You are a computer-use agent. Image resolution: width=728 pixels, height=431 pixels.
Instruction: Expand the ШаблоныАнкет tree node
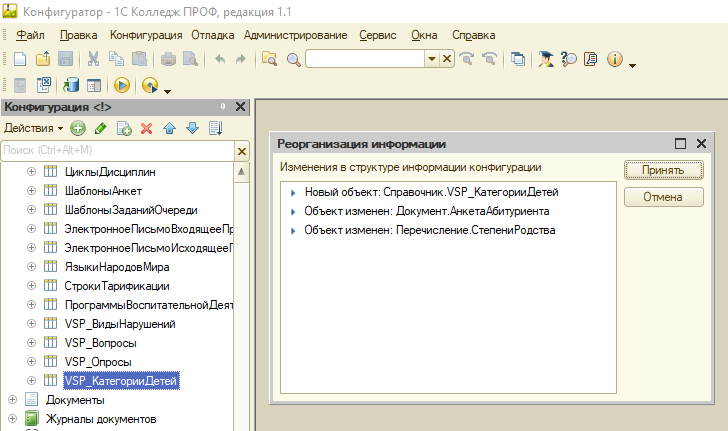click(x=31, y=191)
